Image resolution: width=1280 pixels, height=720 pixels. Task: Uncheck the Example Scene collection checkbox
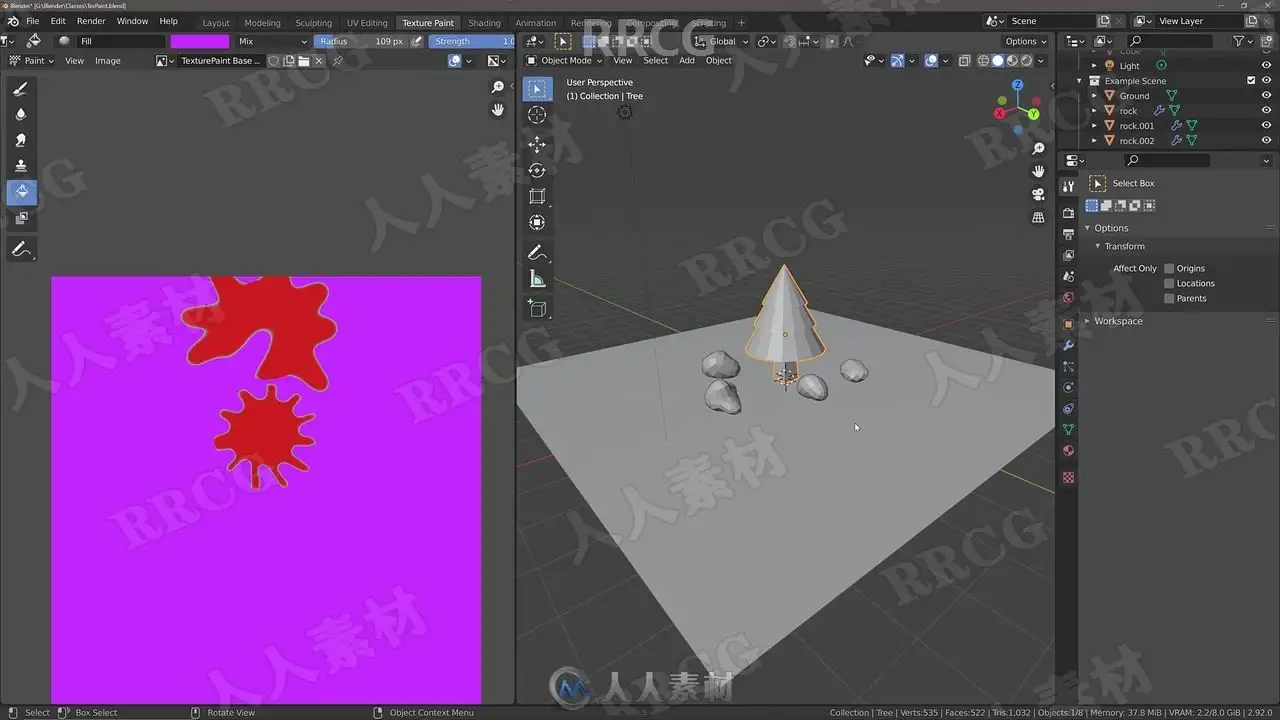1251,81
